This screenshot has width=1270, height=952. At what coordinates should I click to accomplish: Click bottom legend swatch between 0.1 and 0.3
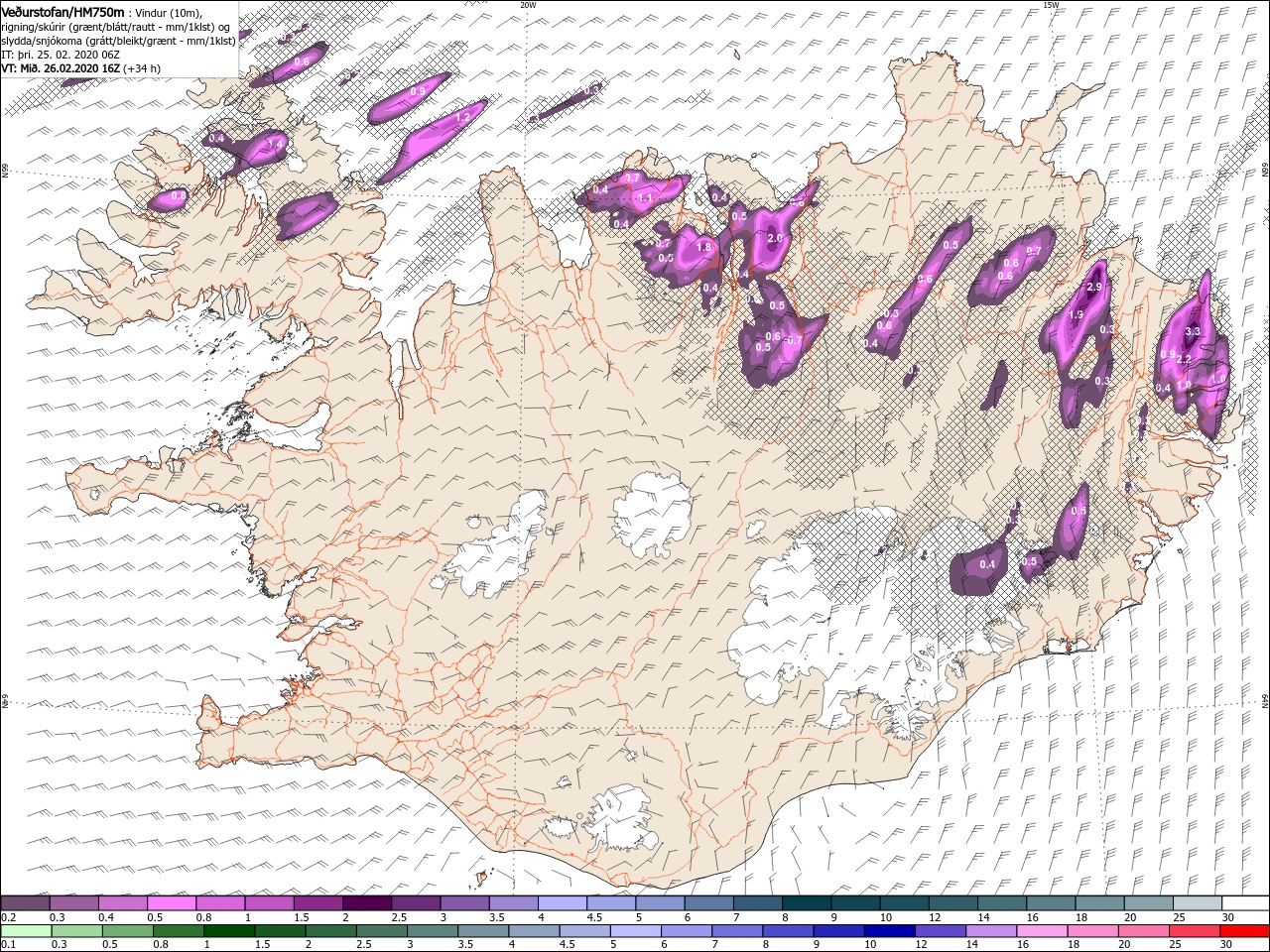25,931
